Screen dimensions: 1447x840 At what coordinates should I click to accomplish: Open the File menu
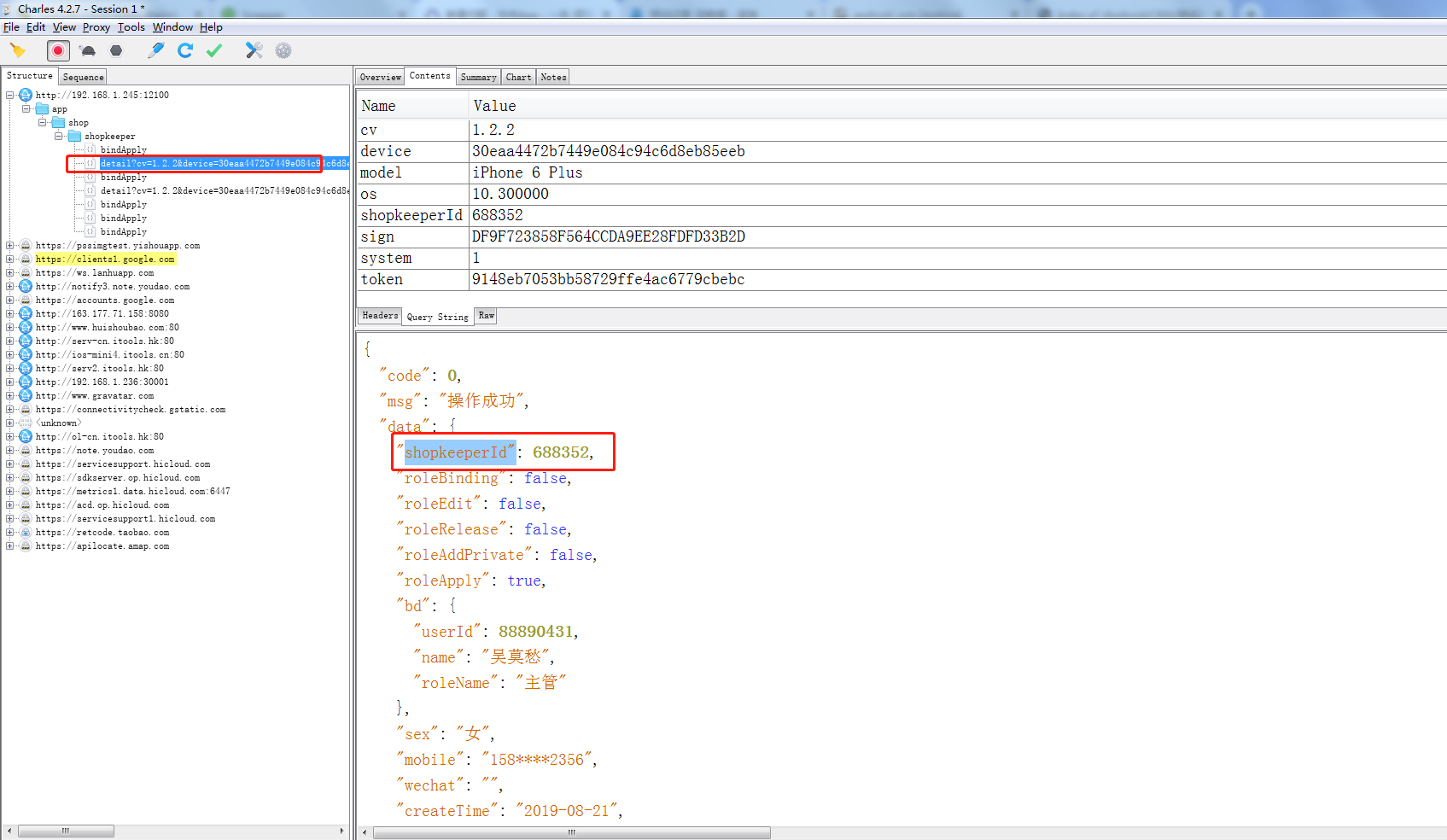click(x=11, y=27)
